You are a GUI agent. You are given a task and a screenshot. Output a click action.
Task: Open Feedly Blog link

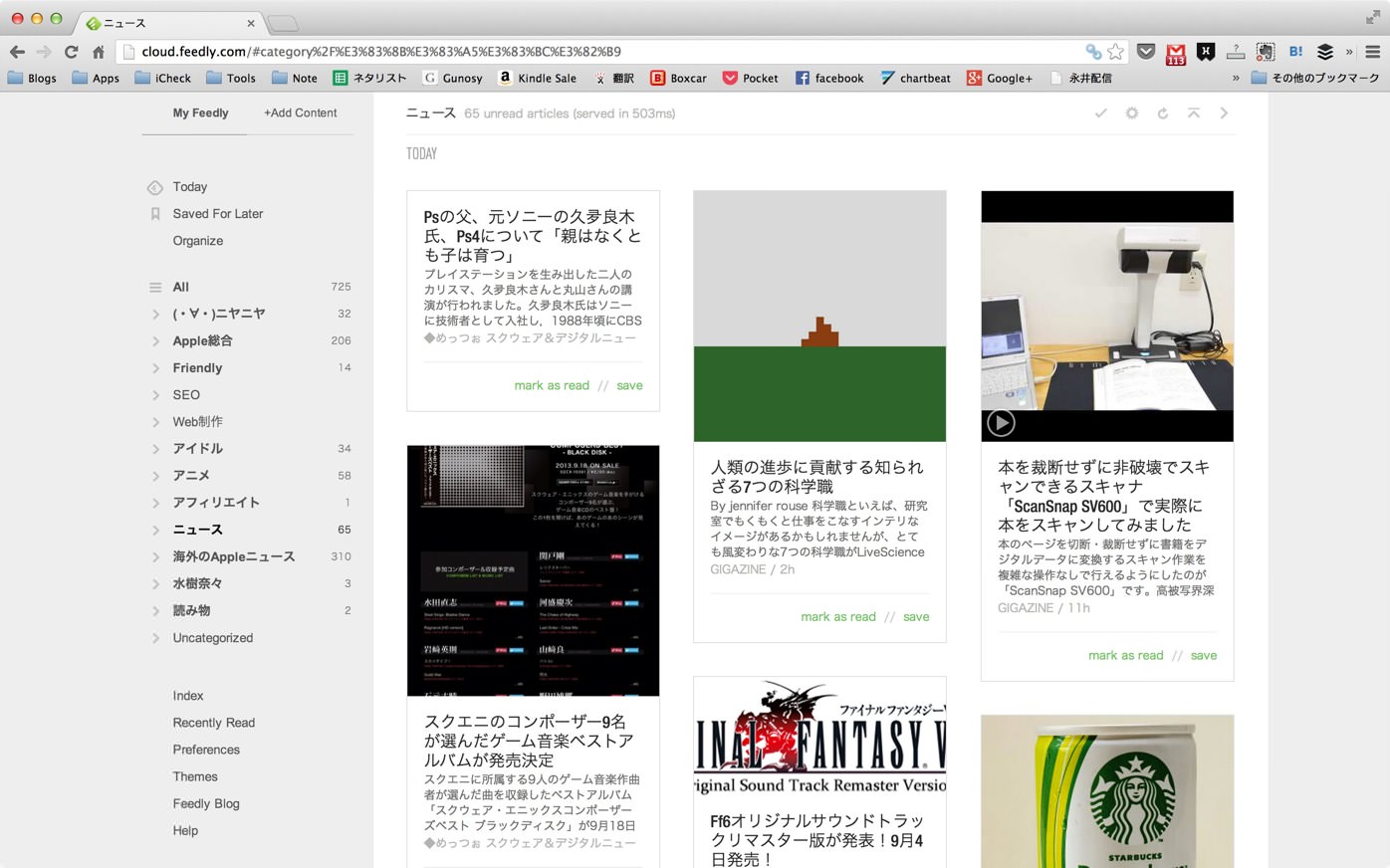point(206,803)
